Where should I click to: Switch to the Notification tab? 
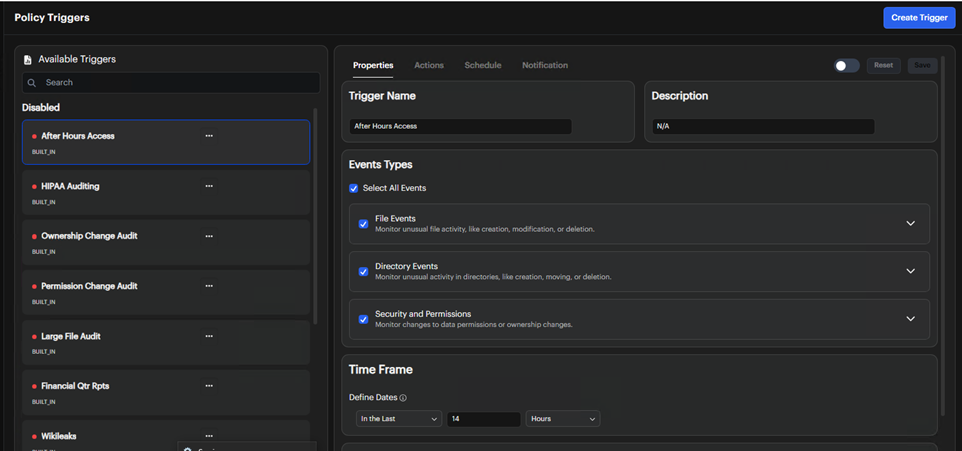pyautogui.click(x=545, y=65)
